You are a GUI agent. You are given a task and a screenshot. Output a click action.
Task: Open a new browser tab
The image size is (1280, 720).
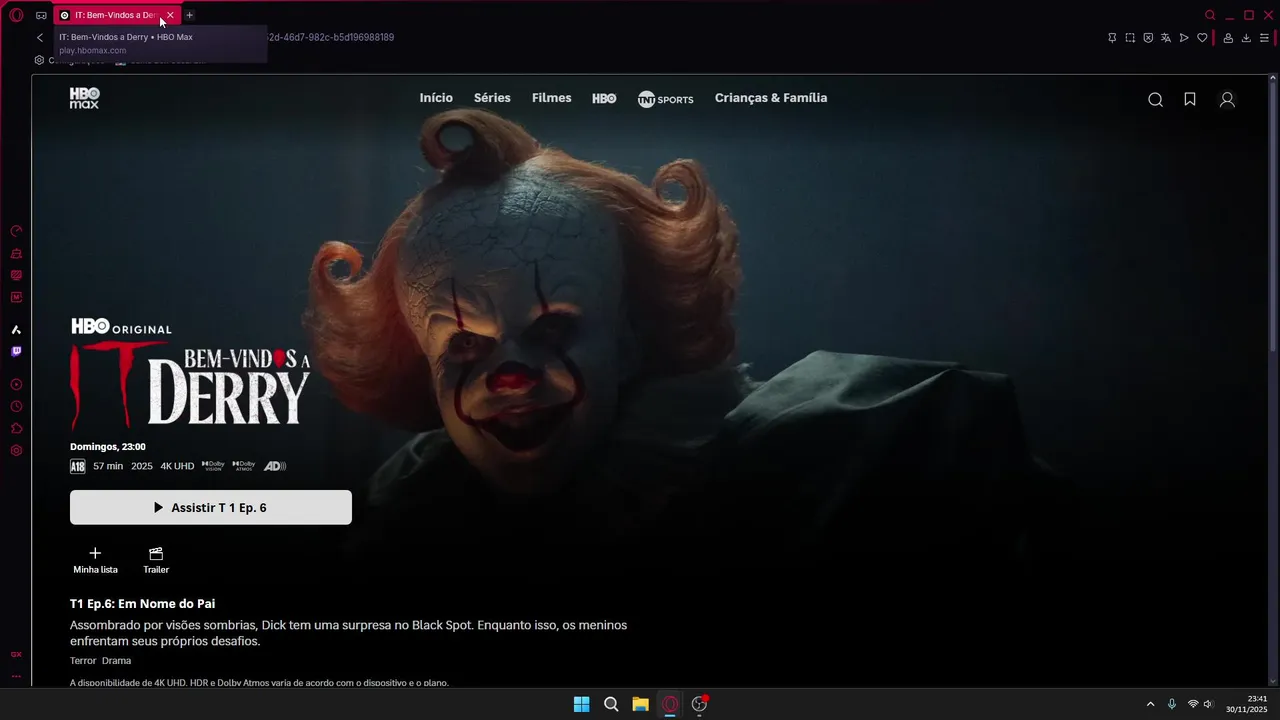point(189,15)
